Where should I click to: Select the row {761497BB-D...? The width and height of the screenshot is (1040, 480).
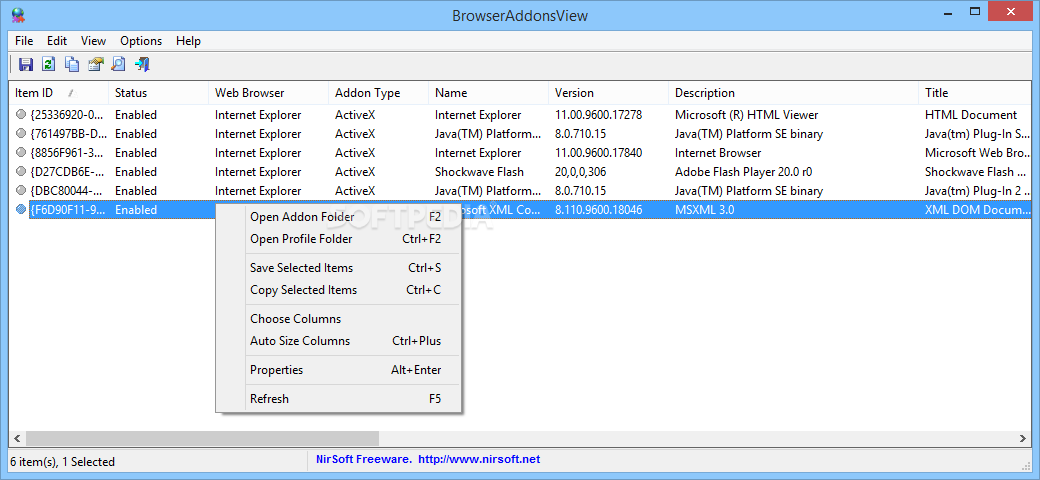point(520,134)
